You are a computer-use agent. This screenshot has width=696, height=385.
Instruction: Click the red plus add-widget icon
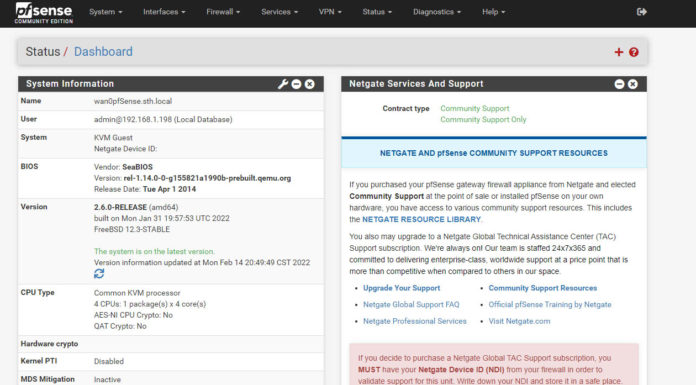[x=619, y=52]
